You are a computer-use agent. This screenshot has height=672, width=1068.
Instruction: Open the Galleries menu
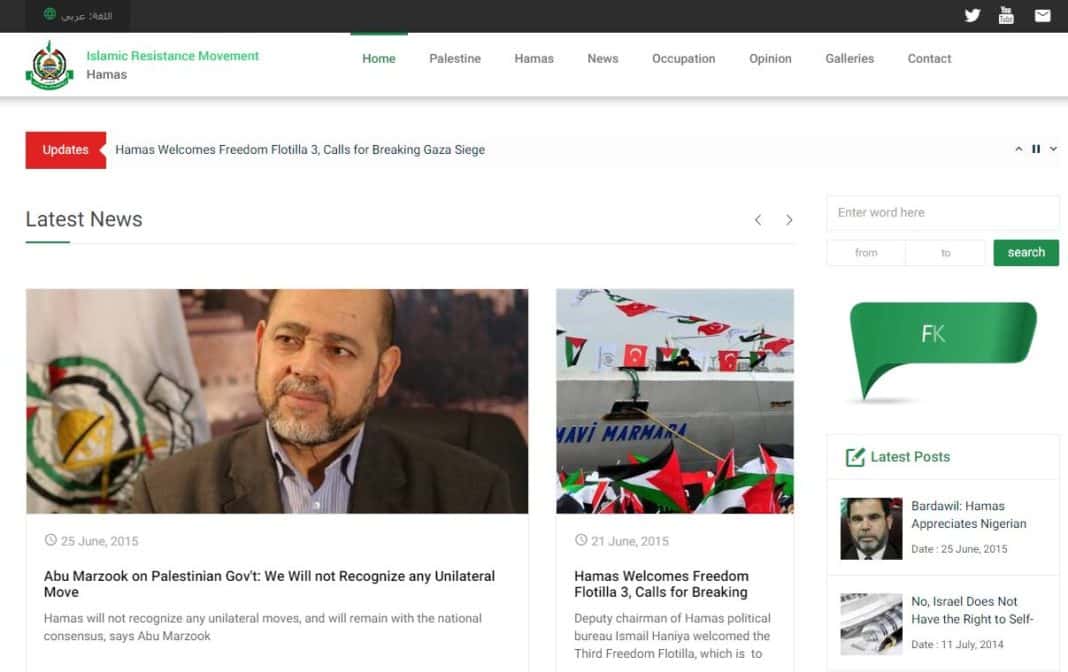849,59
